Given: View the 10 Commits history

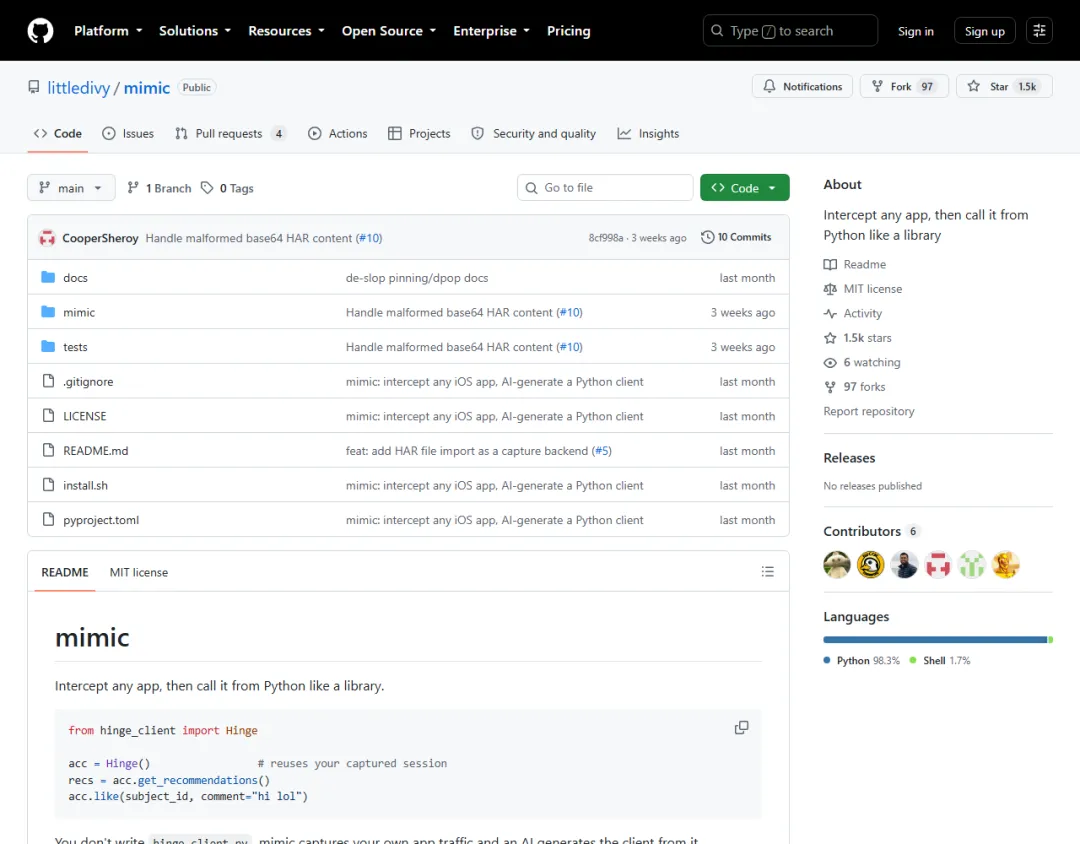Looking at the screenshot, I should (x=736, y=237).
